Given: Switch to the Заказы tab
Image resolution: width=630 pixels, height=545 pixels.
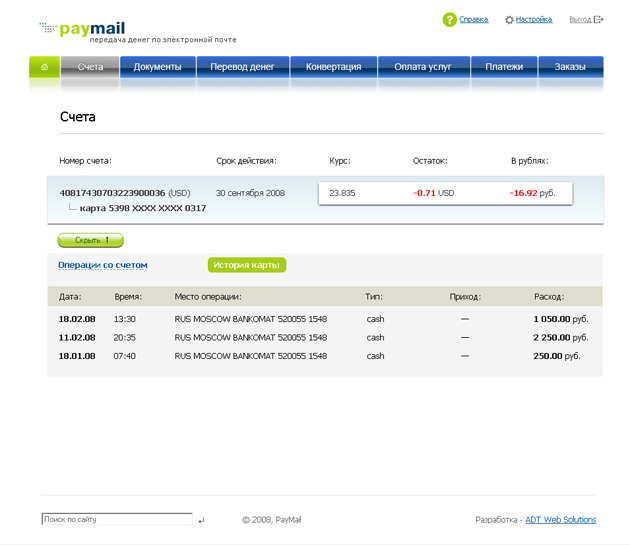Looking at the screenshot, I should (x=570, y=67).
